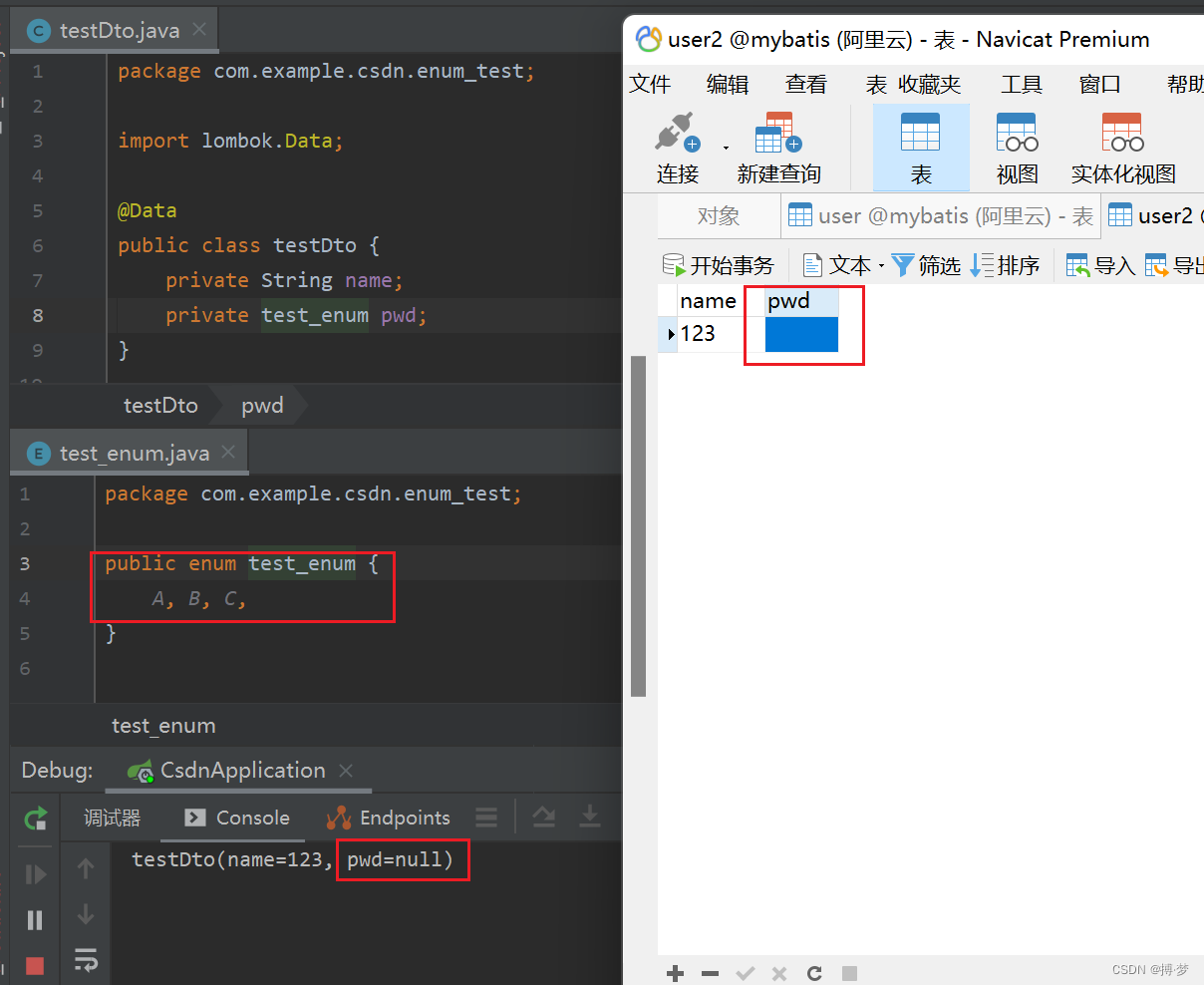Image resolution: width=1204 pixels, height=985 pixels.
Task: Open the 连接 connection dropdown arrow
Action: (x=726, y=148)
